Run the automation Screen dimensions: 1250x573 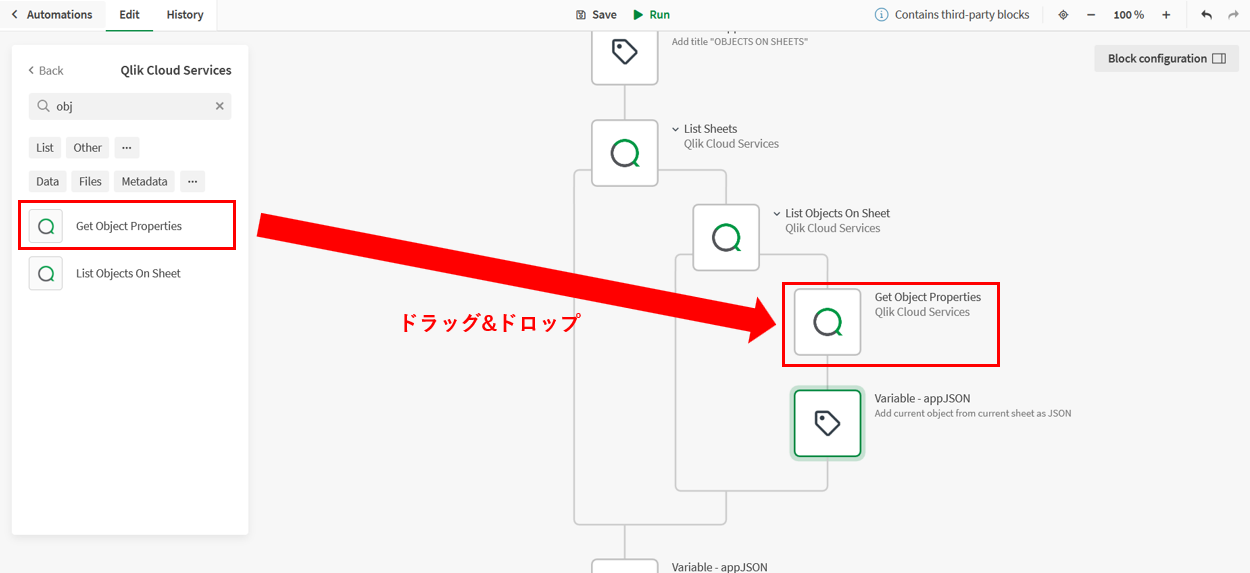point(652,15)
